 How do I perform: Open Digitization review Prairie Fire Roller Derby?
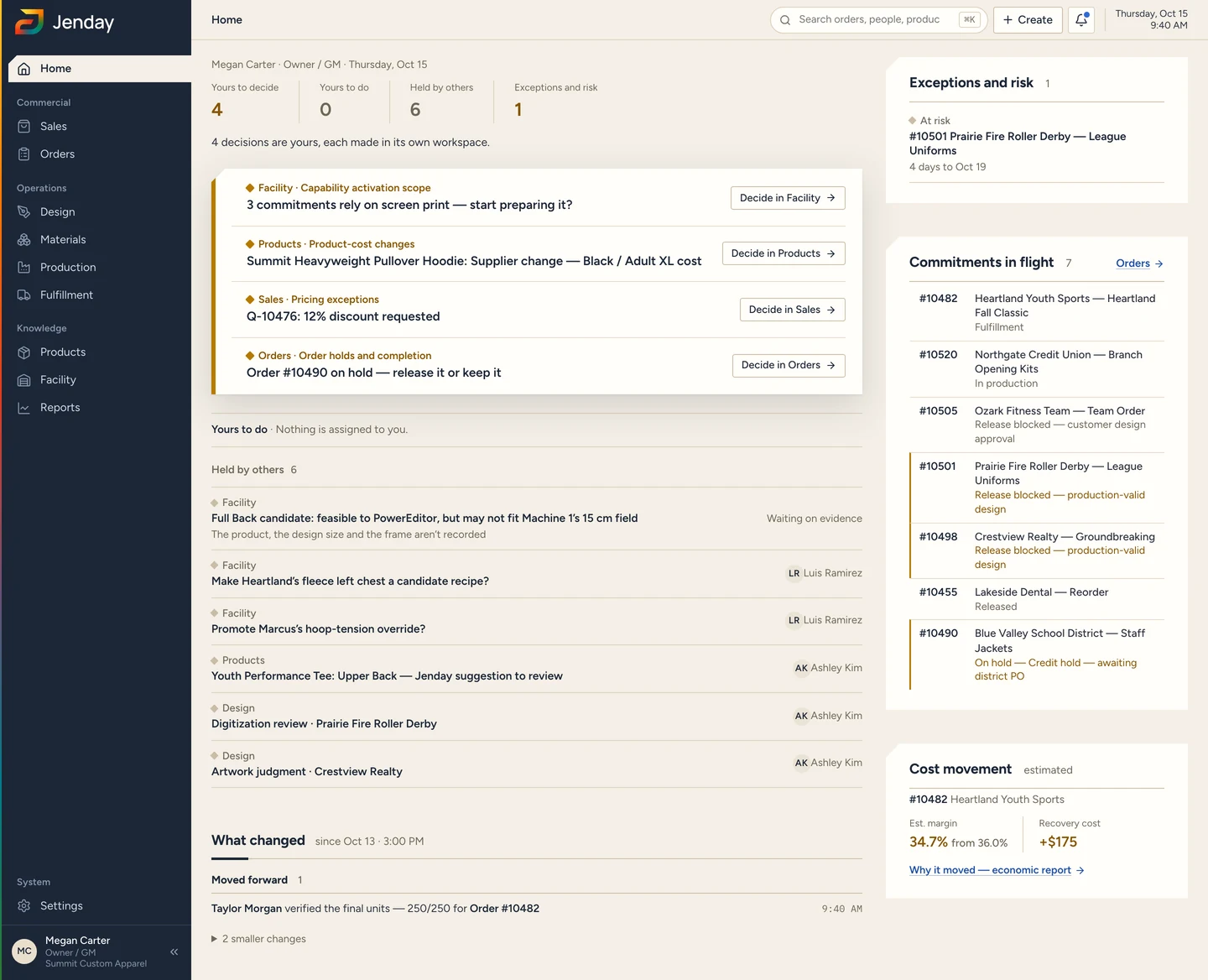[537, 717]
